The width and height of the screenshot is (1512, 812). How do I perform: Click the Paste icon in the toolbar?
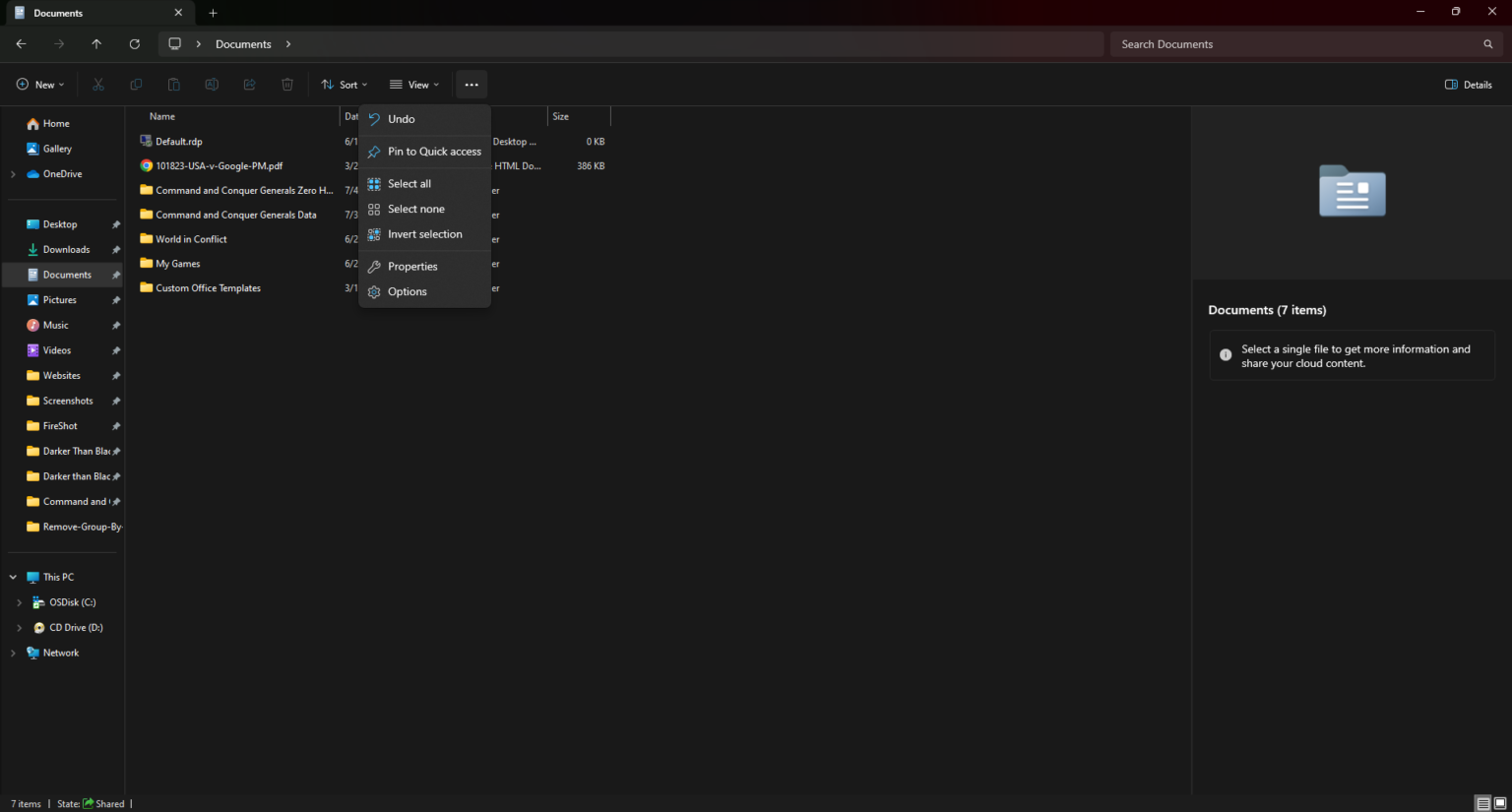click(173, 84)
